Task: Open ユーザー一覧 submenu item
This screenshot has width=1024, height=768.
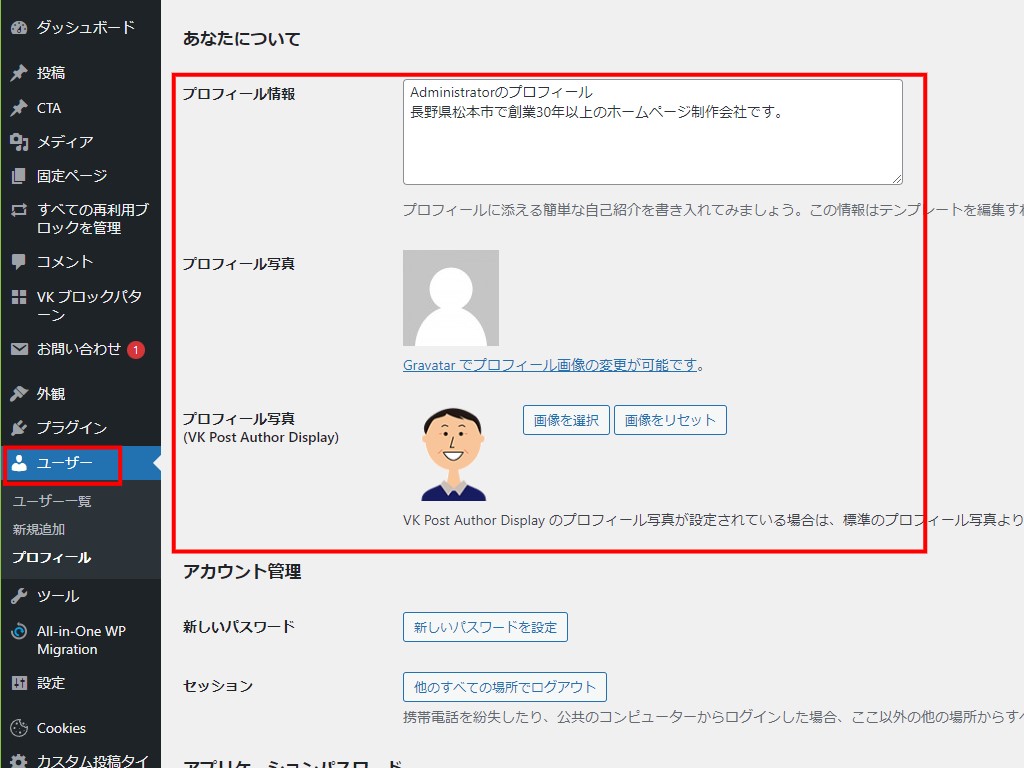Action: [x=52, y=501]
